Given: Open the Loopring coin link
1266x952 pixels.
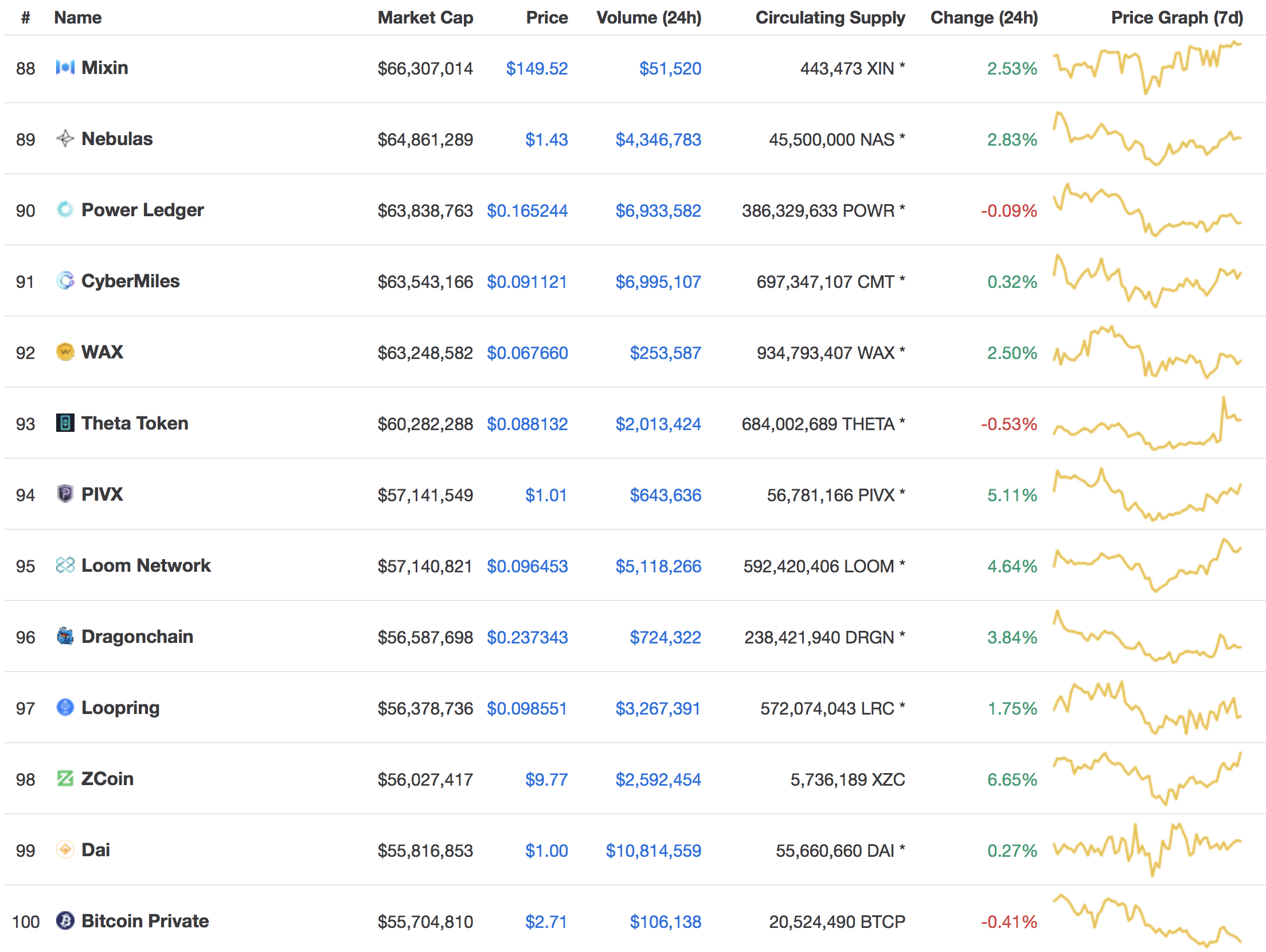Looking at the screenshot, I should click(x=120, y=708).
